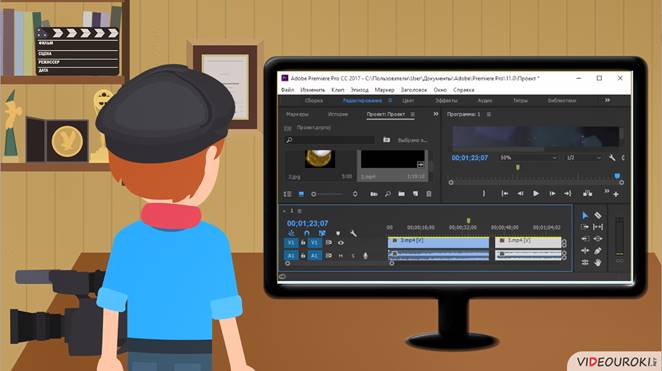The height and width of the screenshot is (371, 662).
Task: Click the Play button in Program monitor
Action: [x=536, y=193]
